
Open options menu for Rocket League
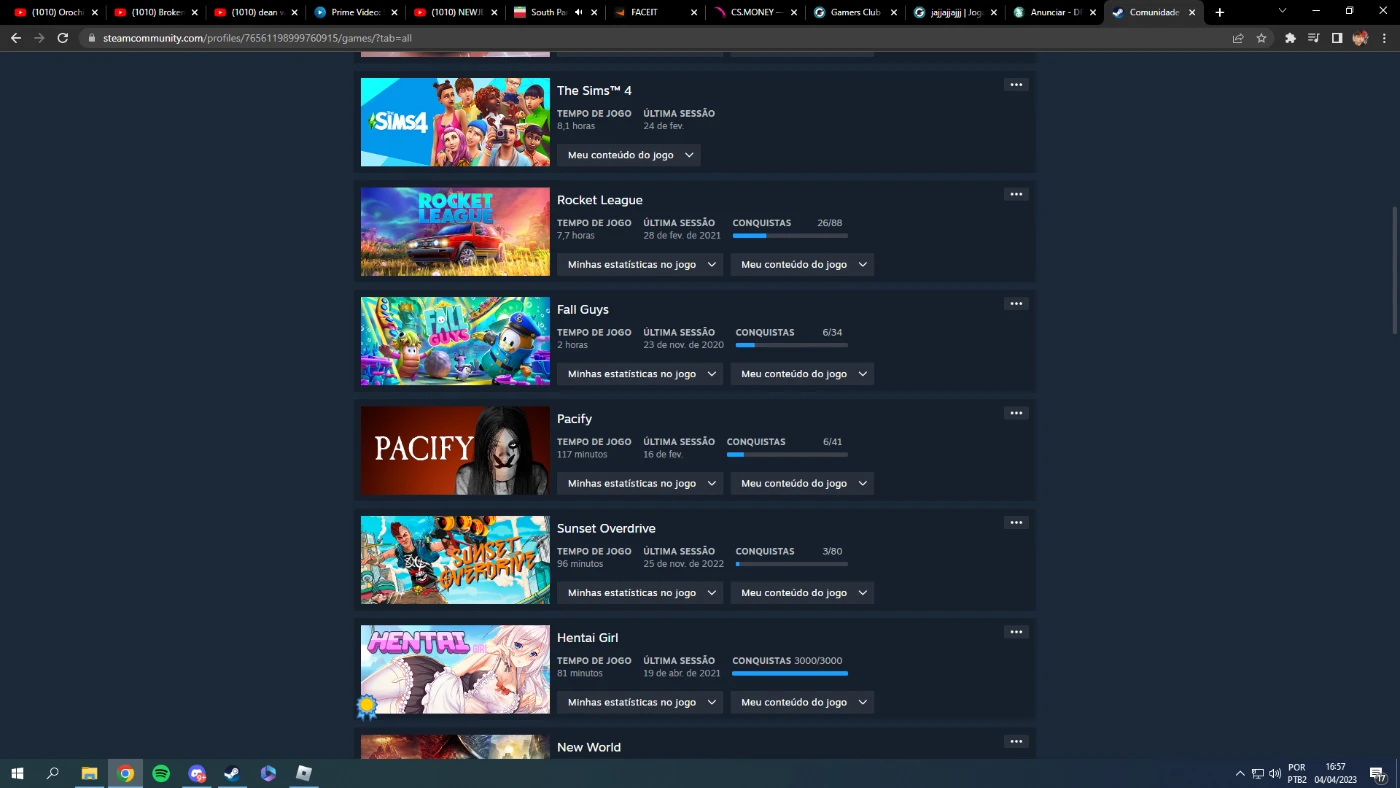coord(1016,194)
